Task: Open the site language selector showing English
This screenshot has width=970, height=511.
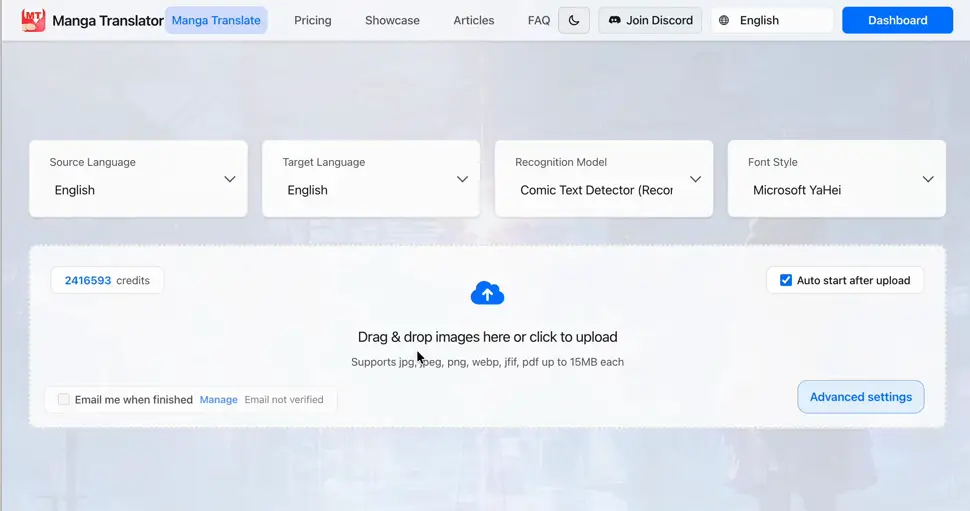Action: pos(772,20)
